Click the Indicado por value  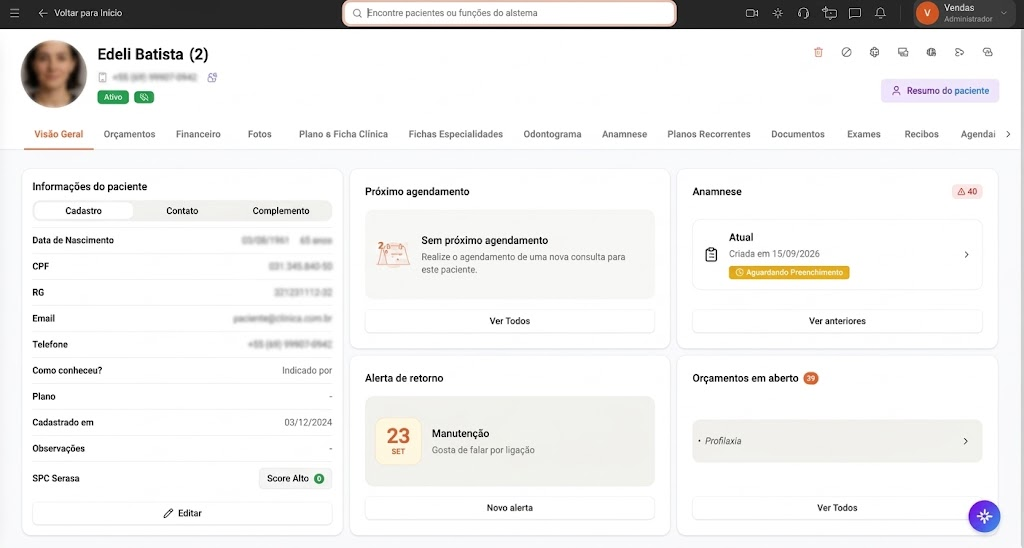307,370
